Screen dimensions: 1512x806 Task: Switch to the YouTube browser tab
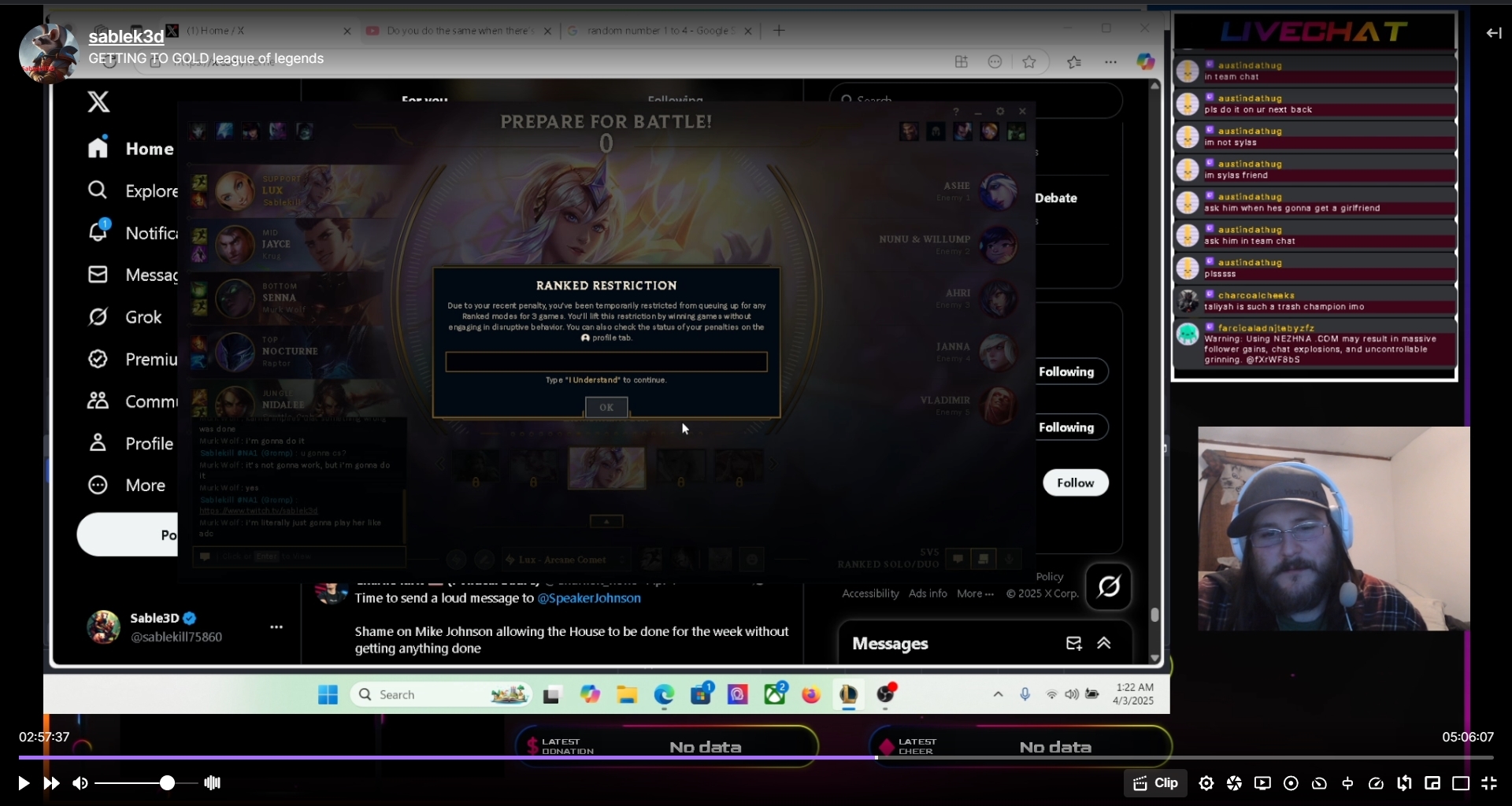pyautogui.click(x=461, y=31)
